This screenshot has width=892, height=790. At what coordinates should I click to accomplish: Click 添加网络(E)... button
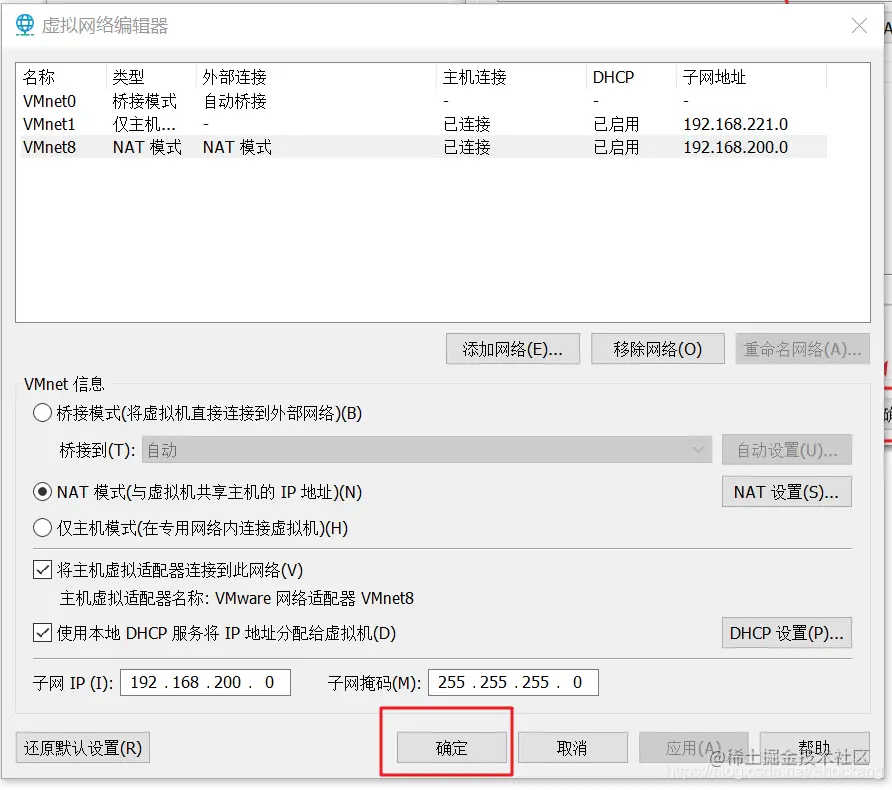(513, 349)
